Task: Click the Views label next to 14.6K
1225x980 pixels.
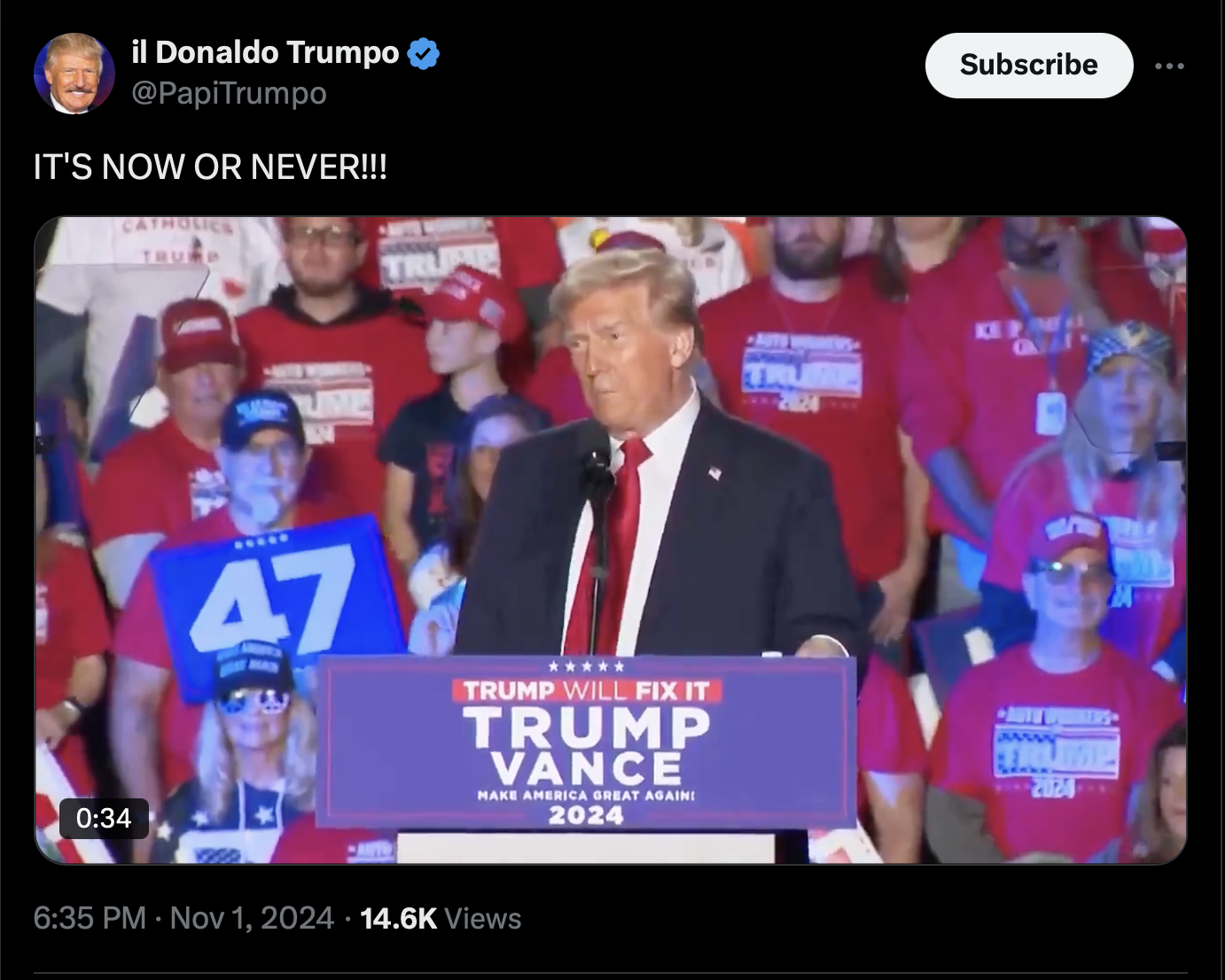Action: click(x=483, y=919)
